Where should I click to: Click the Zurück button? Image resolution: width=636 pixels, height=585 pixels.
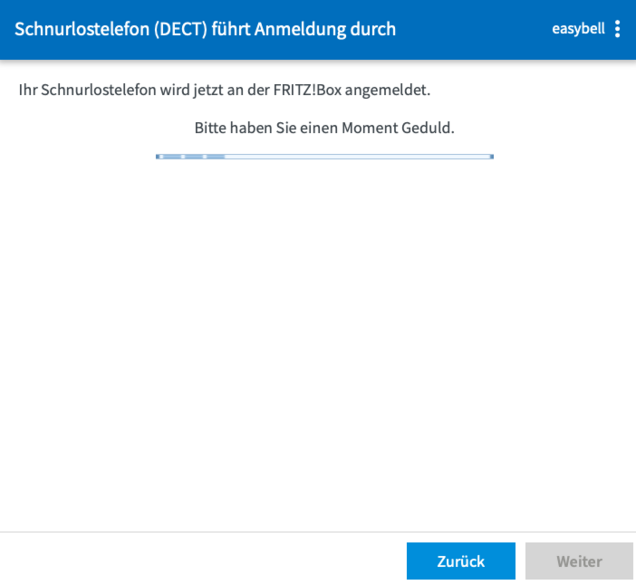pos(460,561)
